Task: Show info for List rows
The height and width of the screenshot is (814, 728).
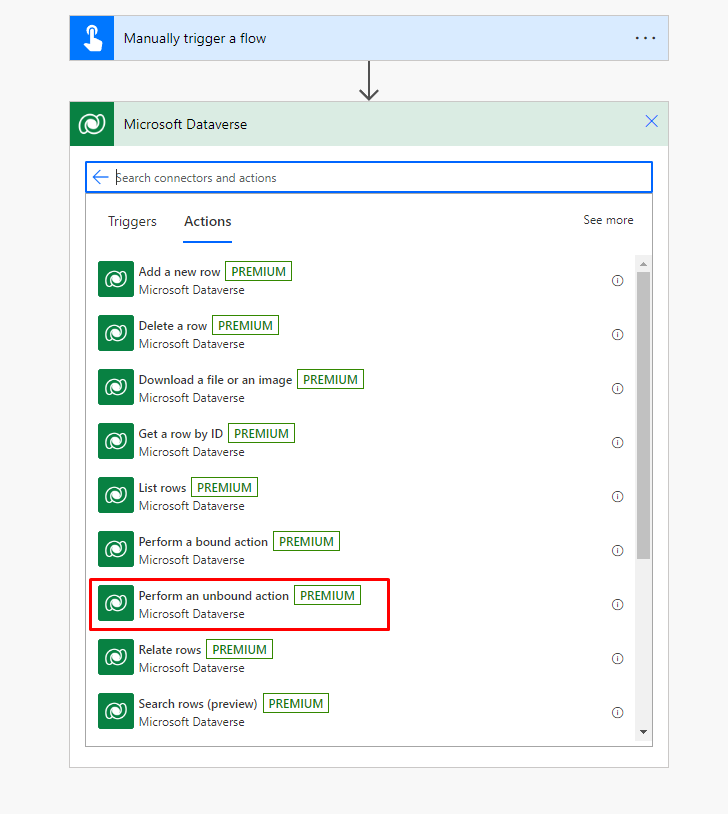Action: [617, 496]
